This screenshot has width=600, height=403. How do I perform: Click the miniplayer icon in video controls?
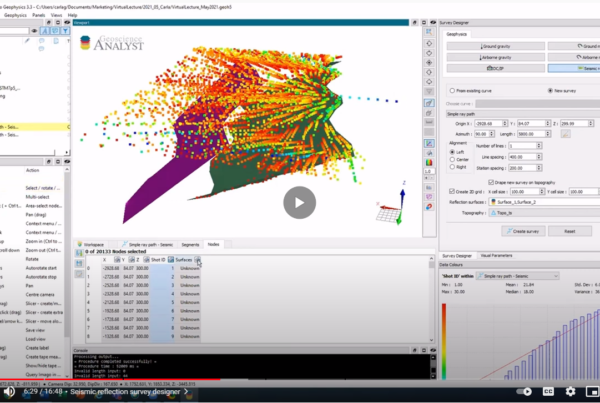click(x=593, y=392)
